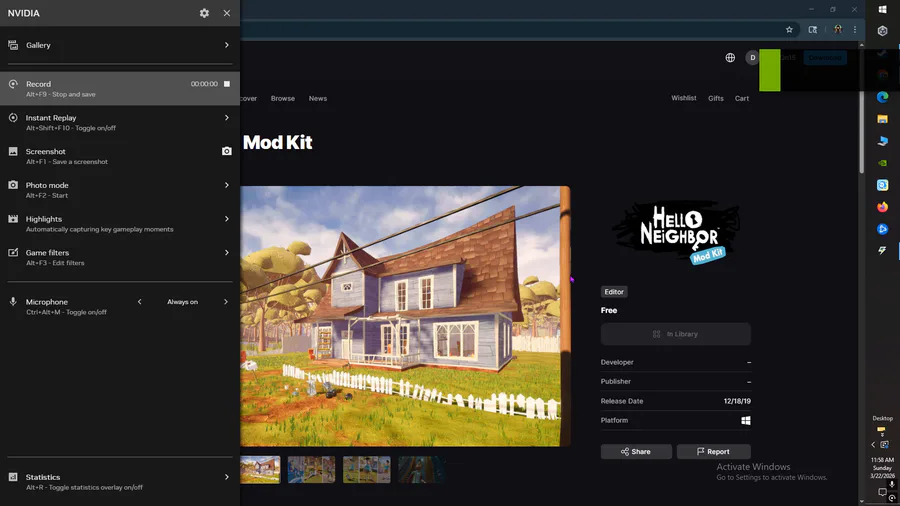Screen dimensions: 900x506
Task: Click the Statistics icon
Action: click(13, 477)
